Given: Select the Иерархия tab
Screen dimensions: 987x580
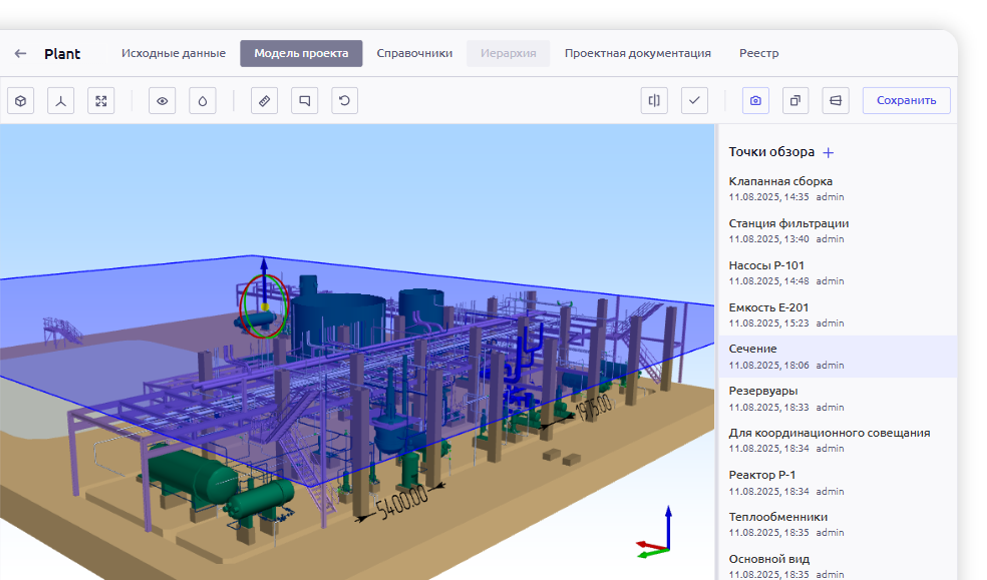Looking at the screenshot, I should [x=509, y=54].
